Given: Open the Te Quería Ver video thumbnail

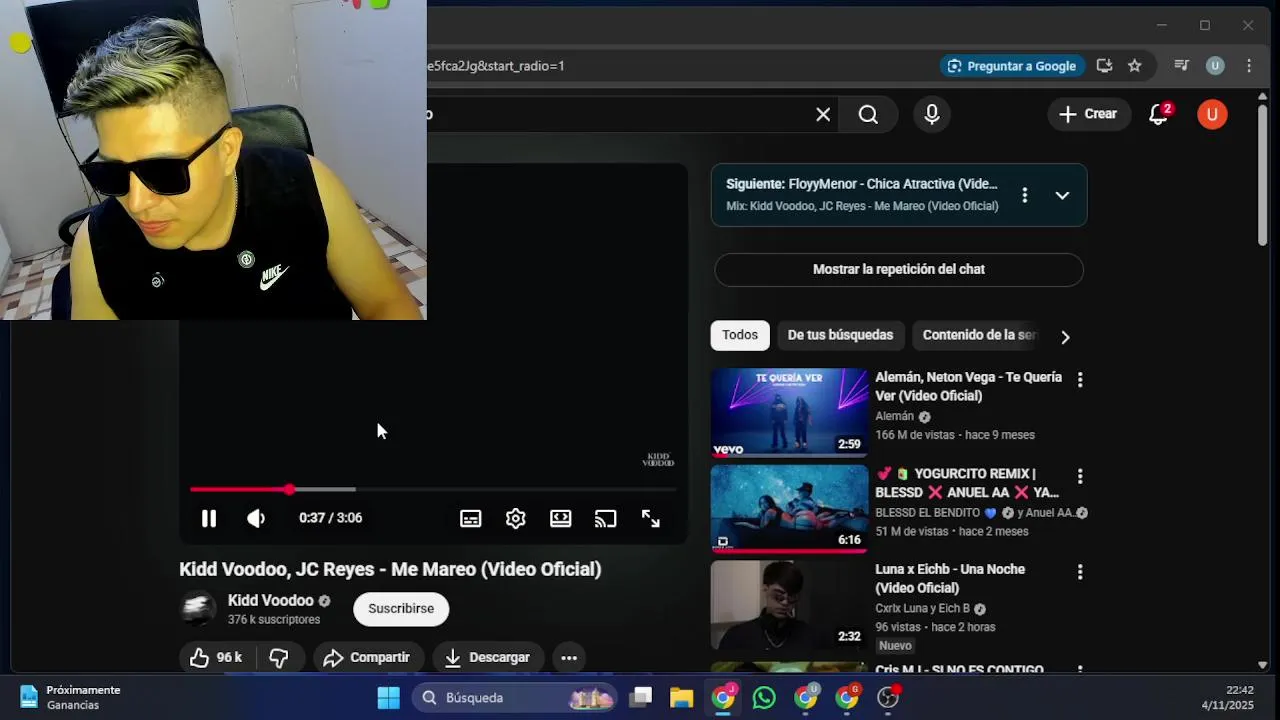Looking at the screenshot, I should 790,412.
